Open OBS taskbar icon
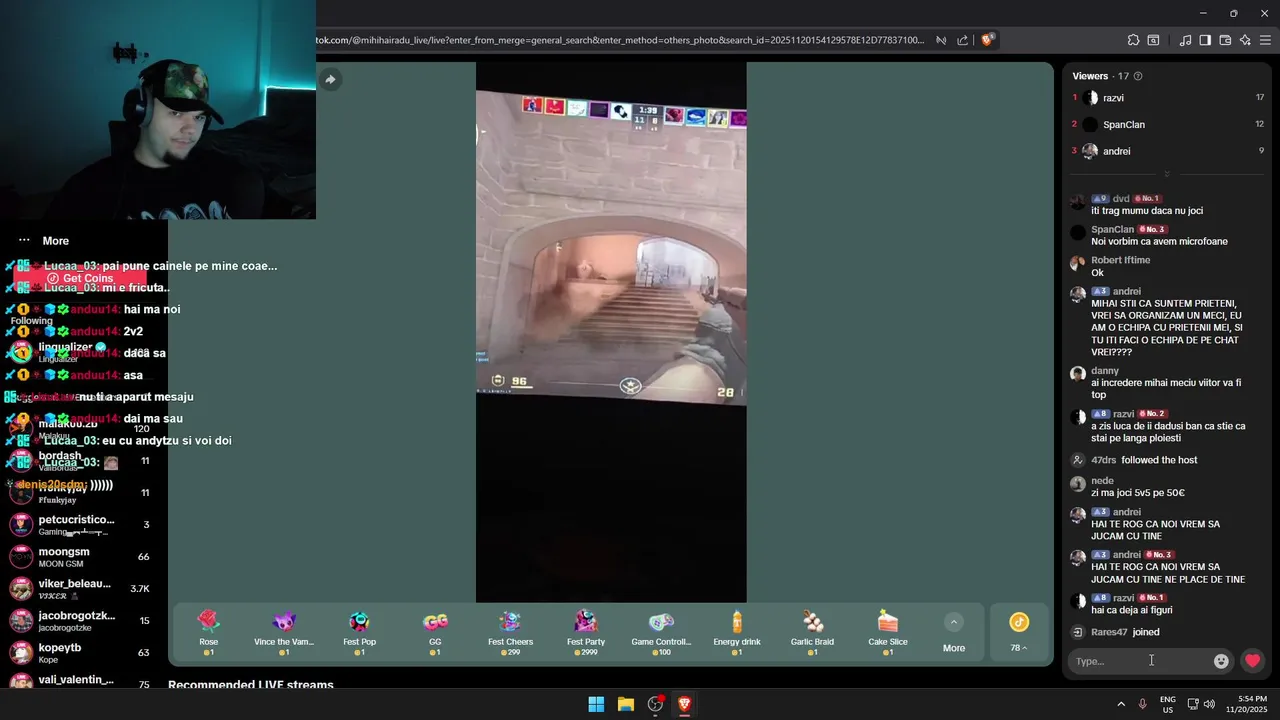This screenshot has height=720, width=1280. [655, 704]
